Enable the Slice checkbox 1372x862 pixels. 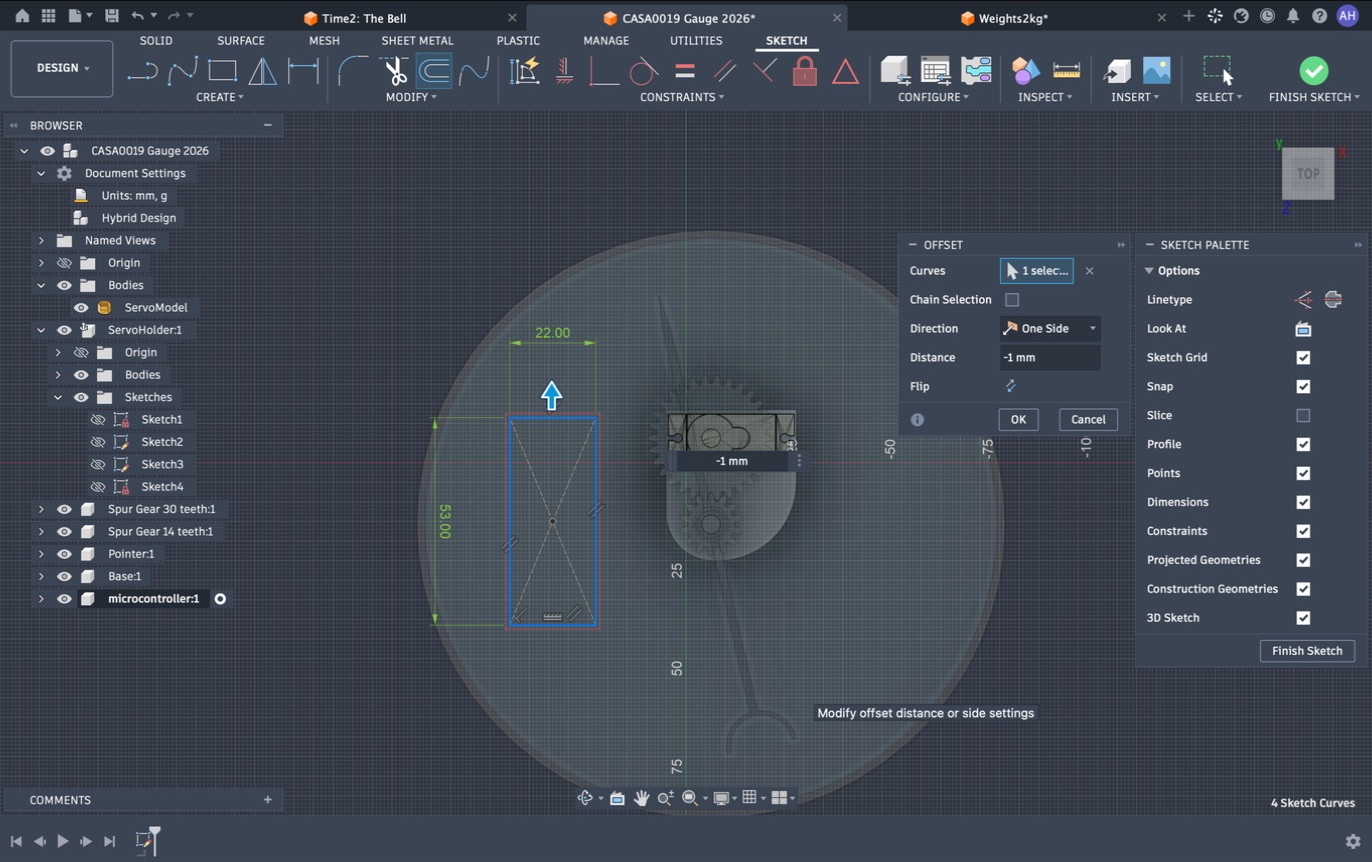(x=1303, y=415)
